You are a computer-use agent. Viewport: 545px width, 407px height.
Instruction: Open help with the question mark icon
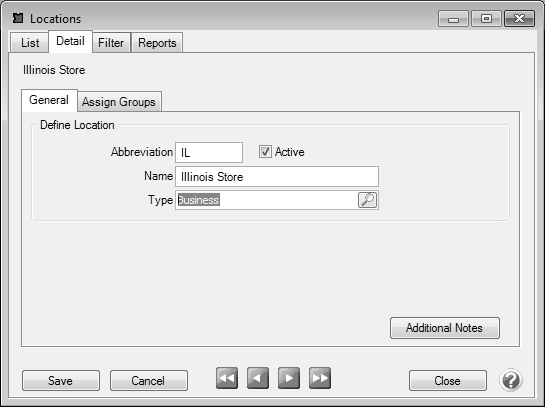[x=511, y=380]
